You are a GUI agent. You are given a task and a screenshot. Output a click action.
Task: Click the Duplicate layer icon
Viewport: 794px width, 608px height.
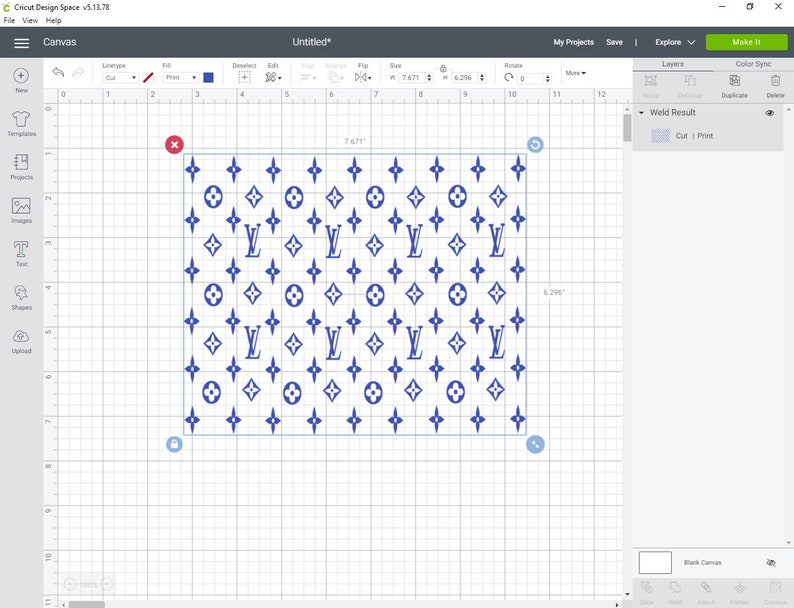[x=734, y=80]
